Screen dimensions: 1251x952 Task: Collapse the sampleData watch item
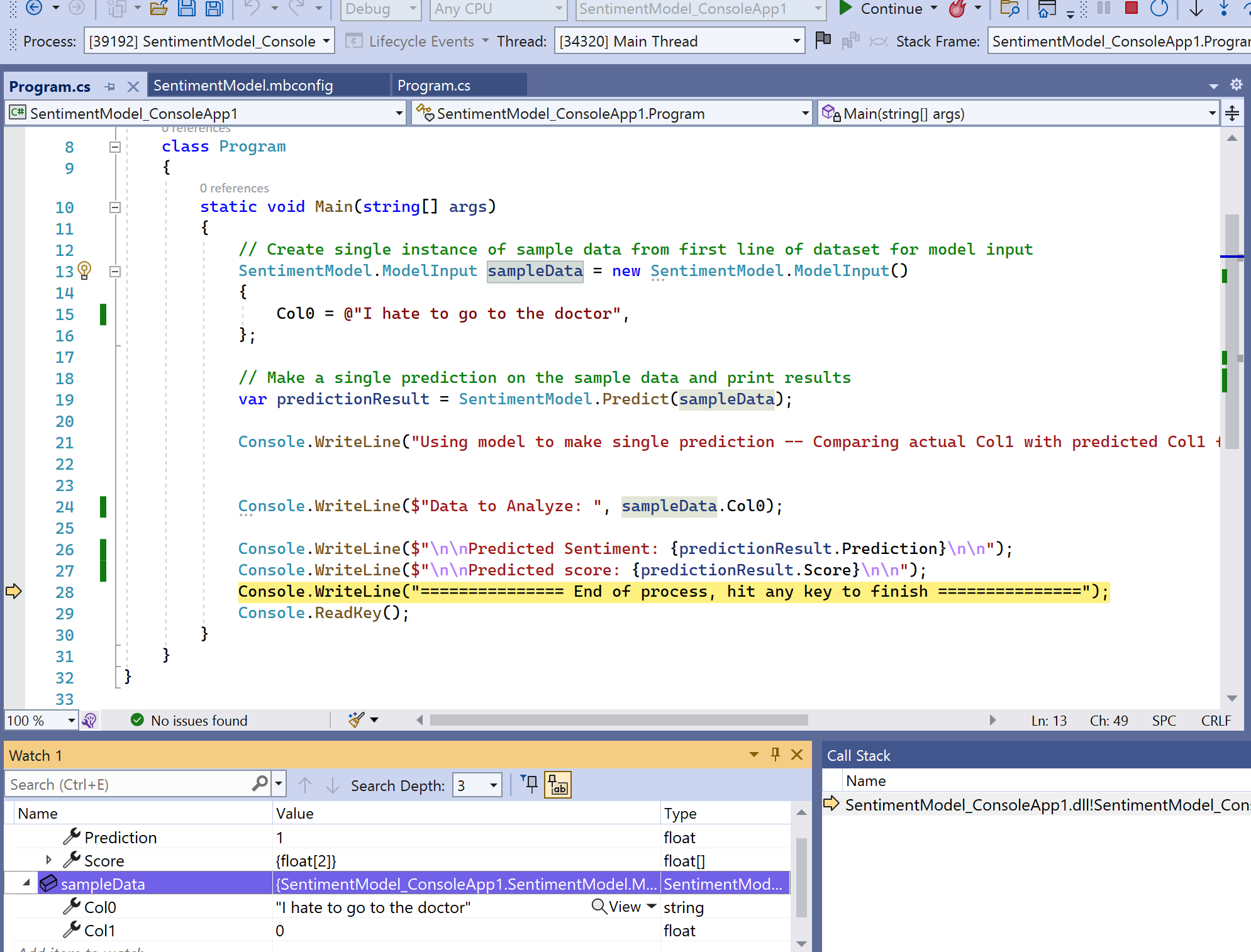click(x=26, y=883)
